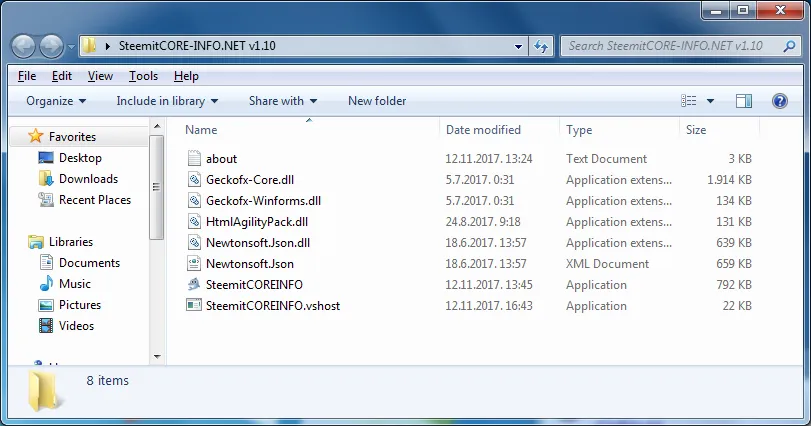Open the Share with dropdown
This screenshot has height=426, width=811.
tap(283, 101)
